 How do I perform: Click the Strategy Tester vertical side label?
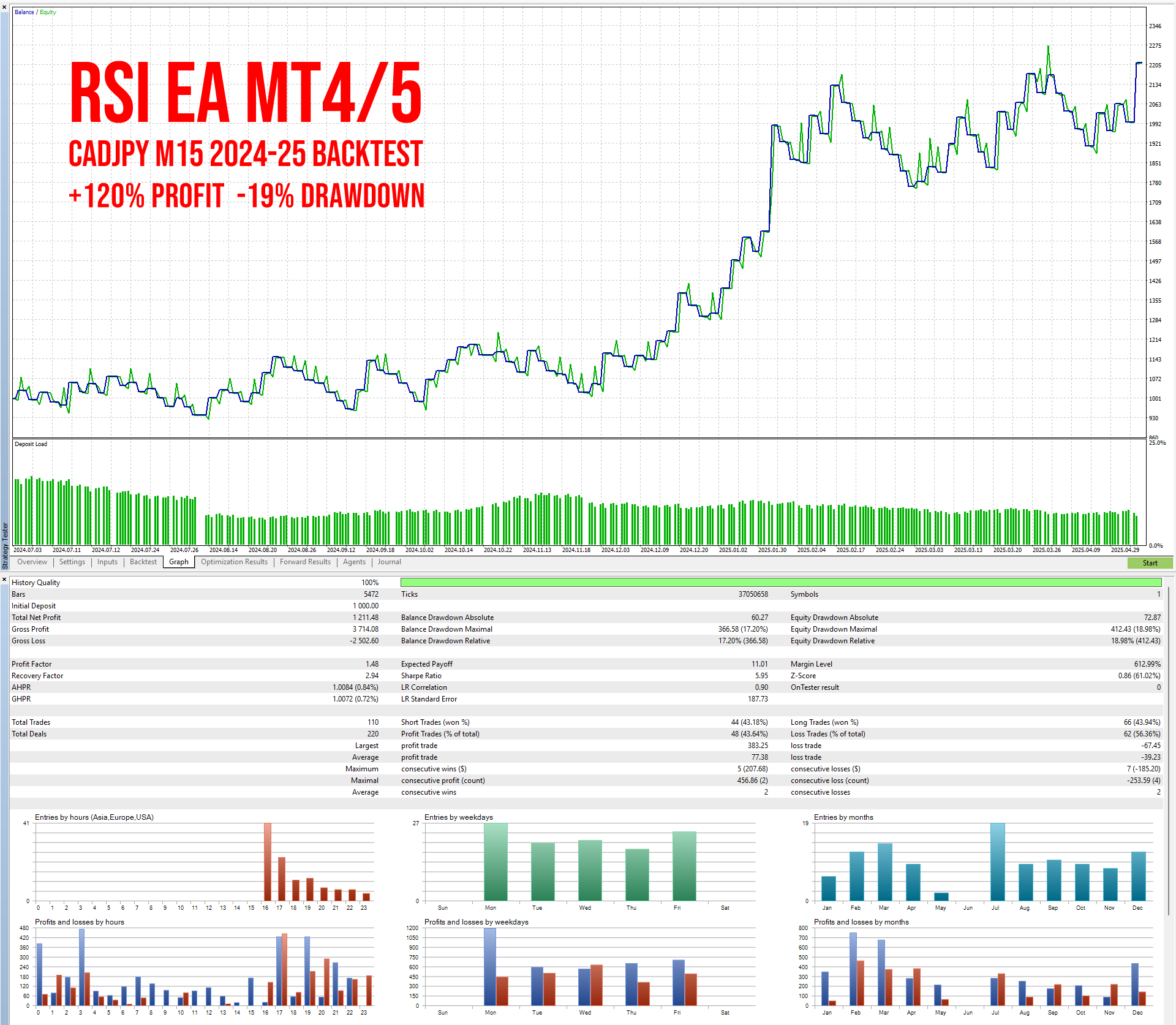[5, 545]
